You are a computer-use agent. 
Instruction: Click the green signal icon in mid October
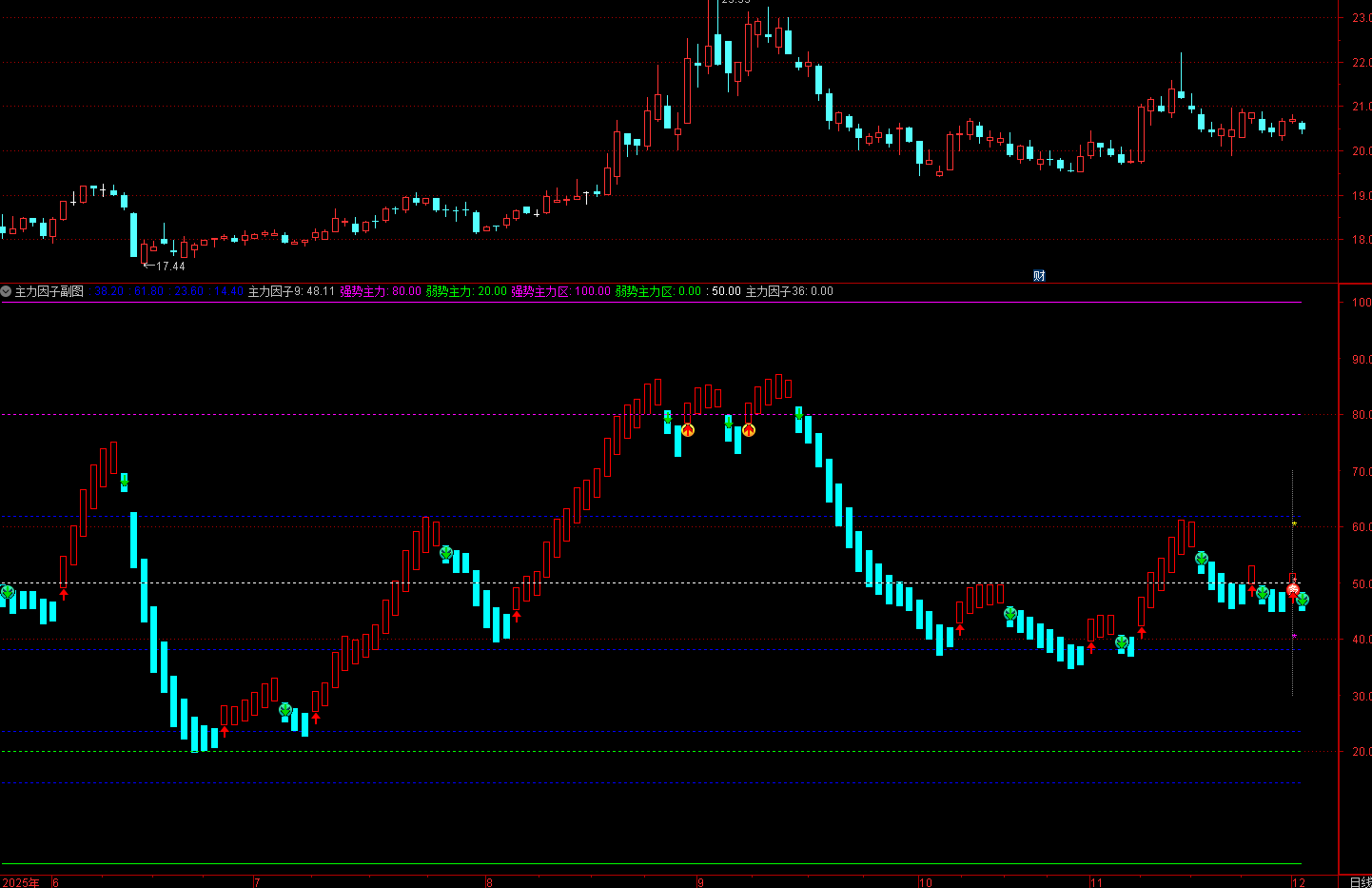click(x=1010, y=614)
